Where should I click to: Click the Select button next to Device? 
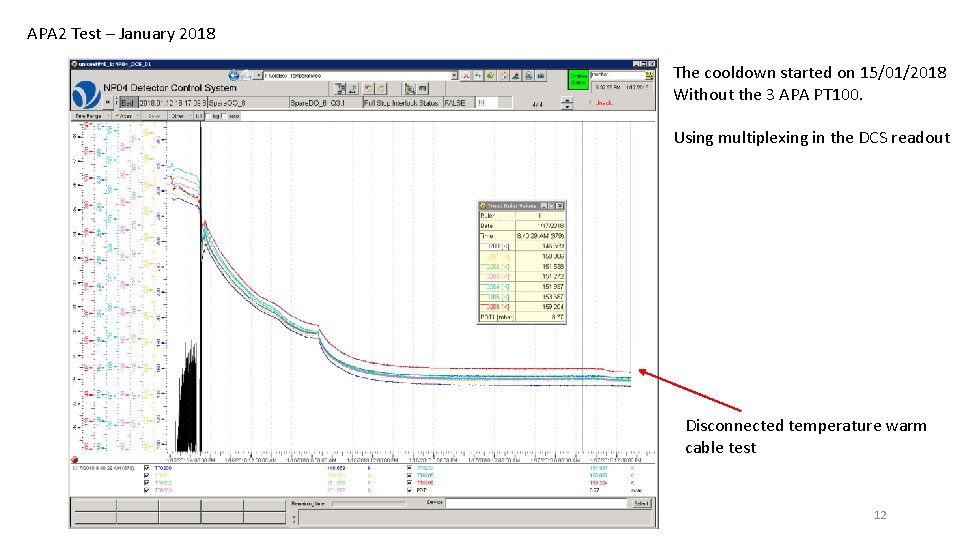click(641, 503)
